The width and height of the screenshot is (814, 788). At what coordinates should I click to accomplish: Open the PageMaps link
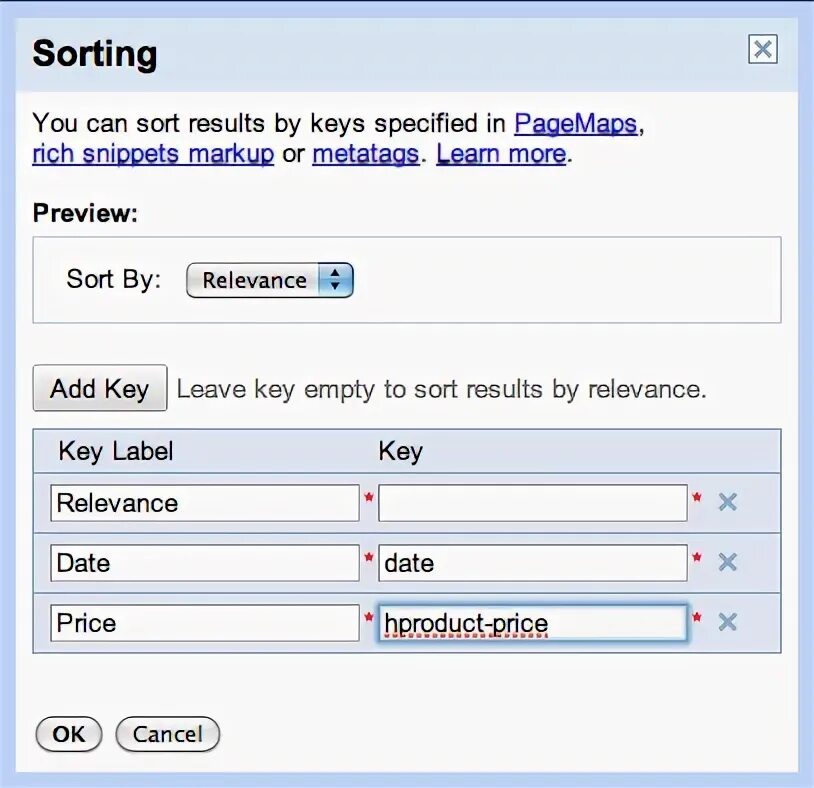tap(575, 124)
